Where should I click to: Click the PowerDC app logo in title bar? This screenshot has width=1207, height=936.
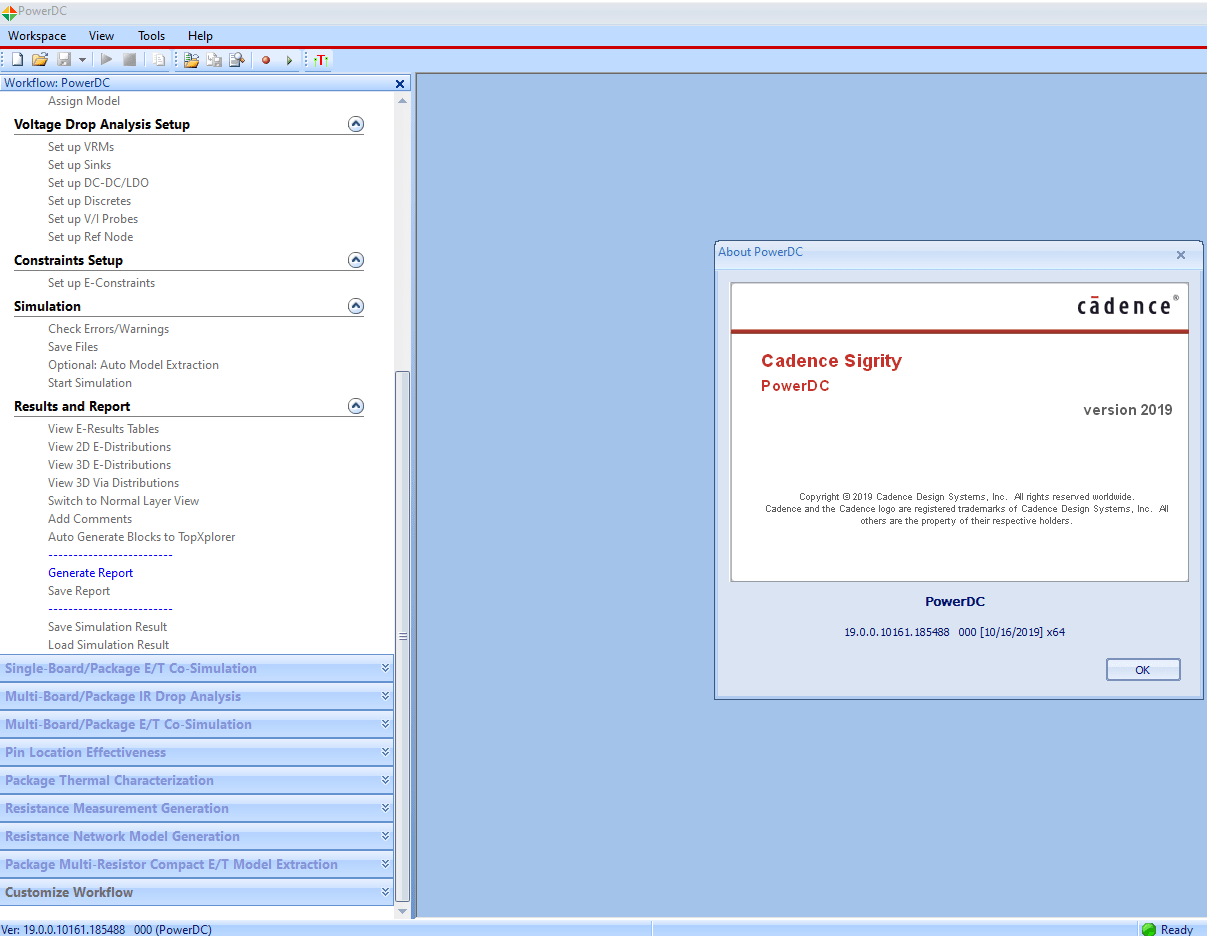(9, 12)
